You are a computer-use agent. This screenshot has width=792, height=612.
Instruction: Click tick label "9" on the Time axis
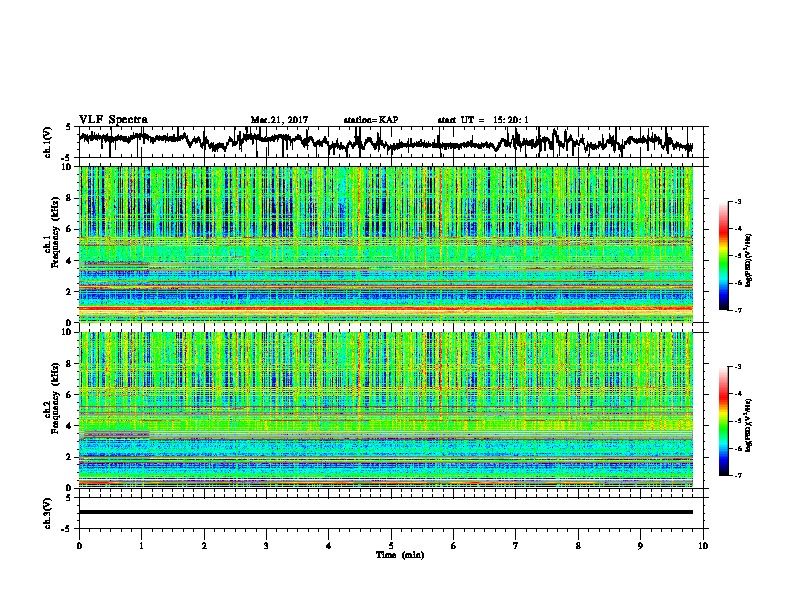pyautogui.click(x=640, y=546)
